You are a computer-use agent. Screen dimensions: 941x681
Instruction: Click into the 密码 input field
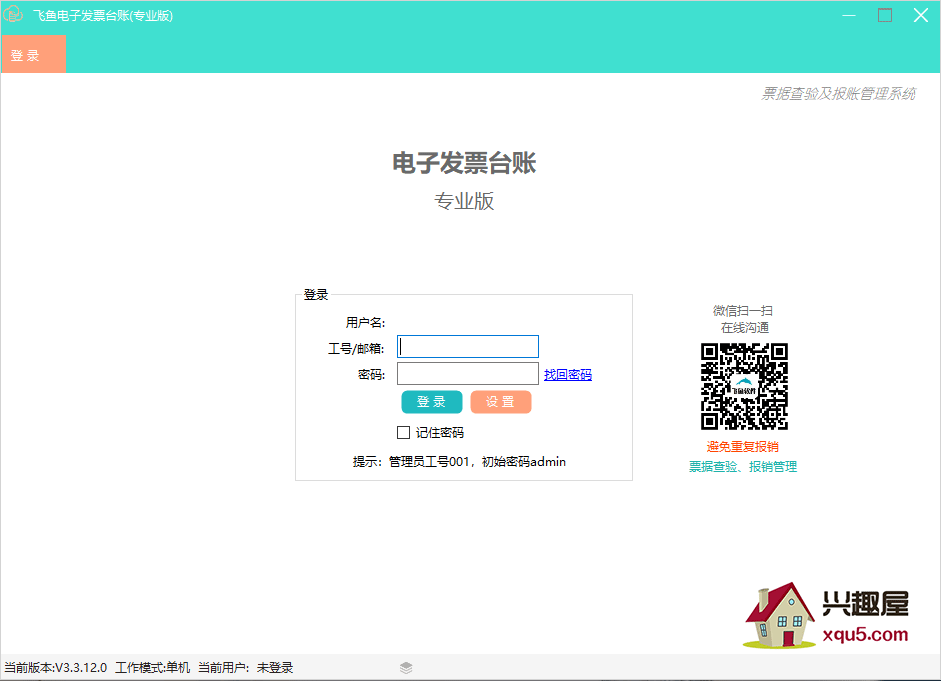tap(468, 374)
